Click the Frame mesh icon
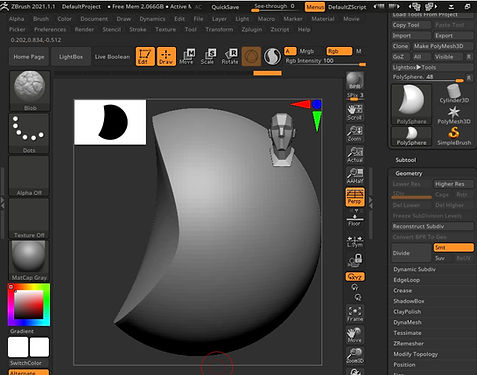477x375 pixels. (x=355, y=314)
